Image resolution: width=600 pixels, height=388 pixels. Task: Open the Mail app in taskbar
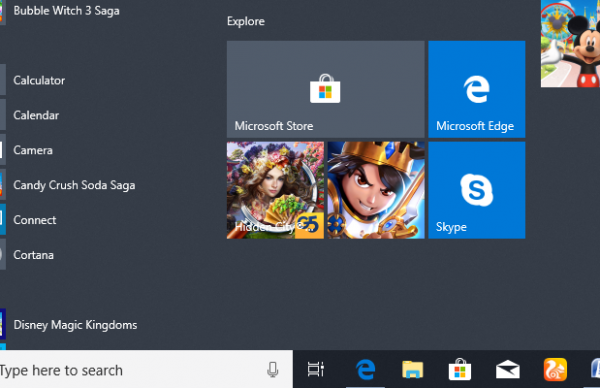[x=508, y=370]
